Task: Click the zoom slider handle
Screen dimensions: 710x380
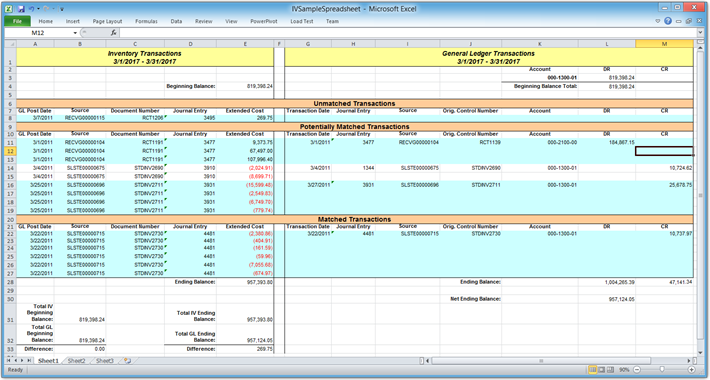Action: [x=662, y=370]
